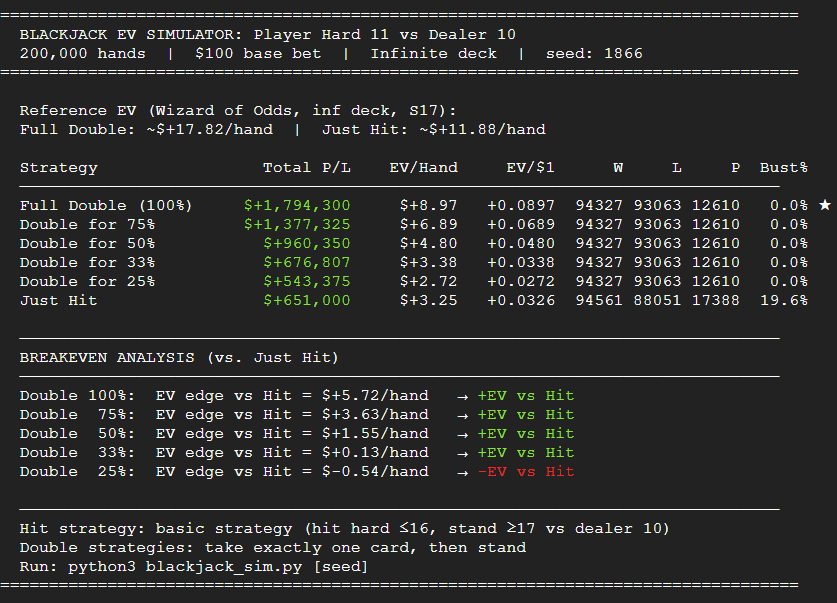Click the edge value '$-0.54/hand'

(375, 472)
